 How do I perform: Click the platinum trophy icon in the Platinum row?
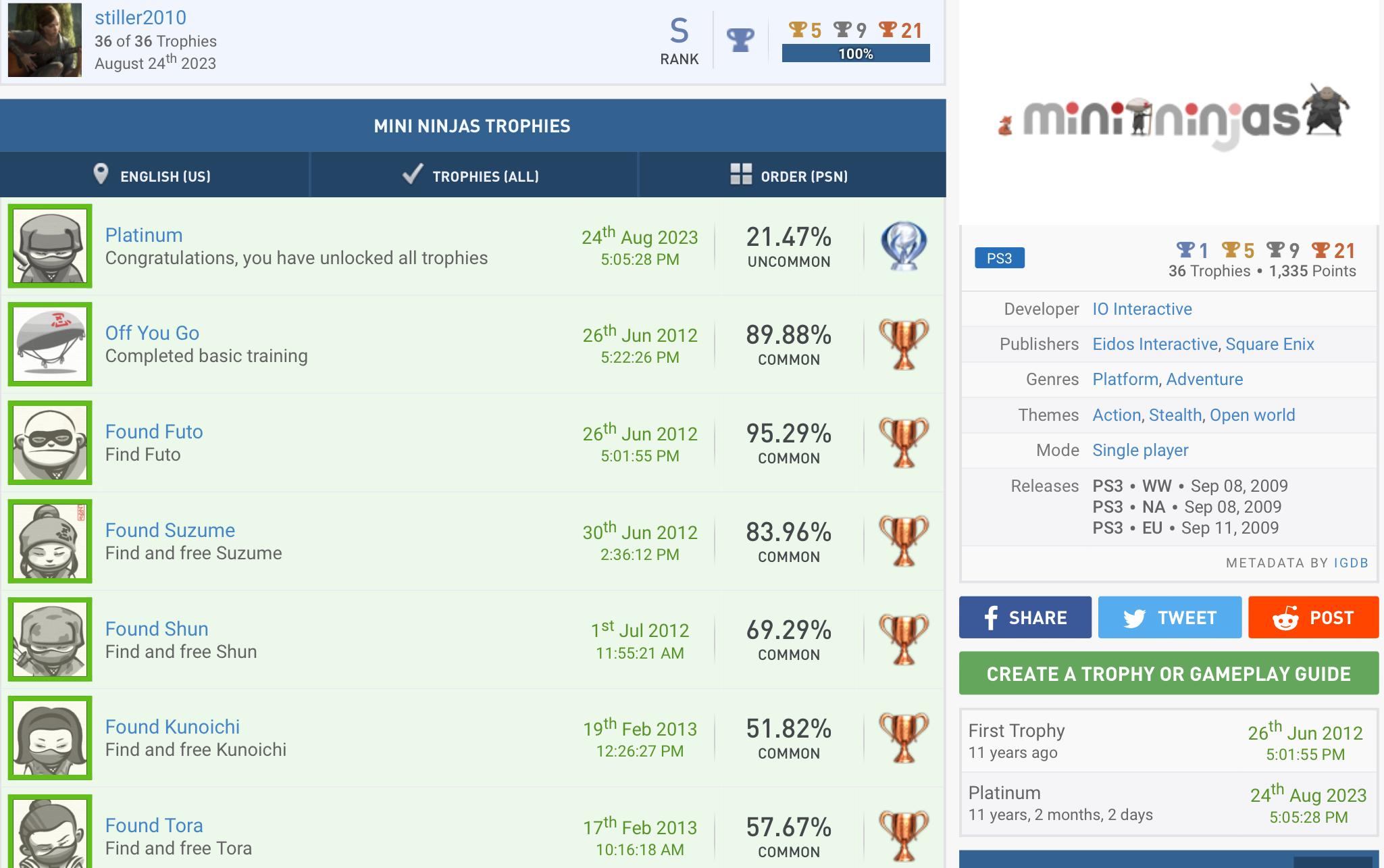pos(904,247)
